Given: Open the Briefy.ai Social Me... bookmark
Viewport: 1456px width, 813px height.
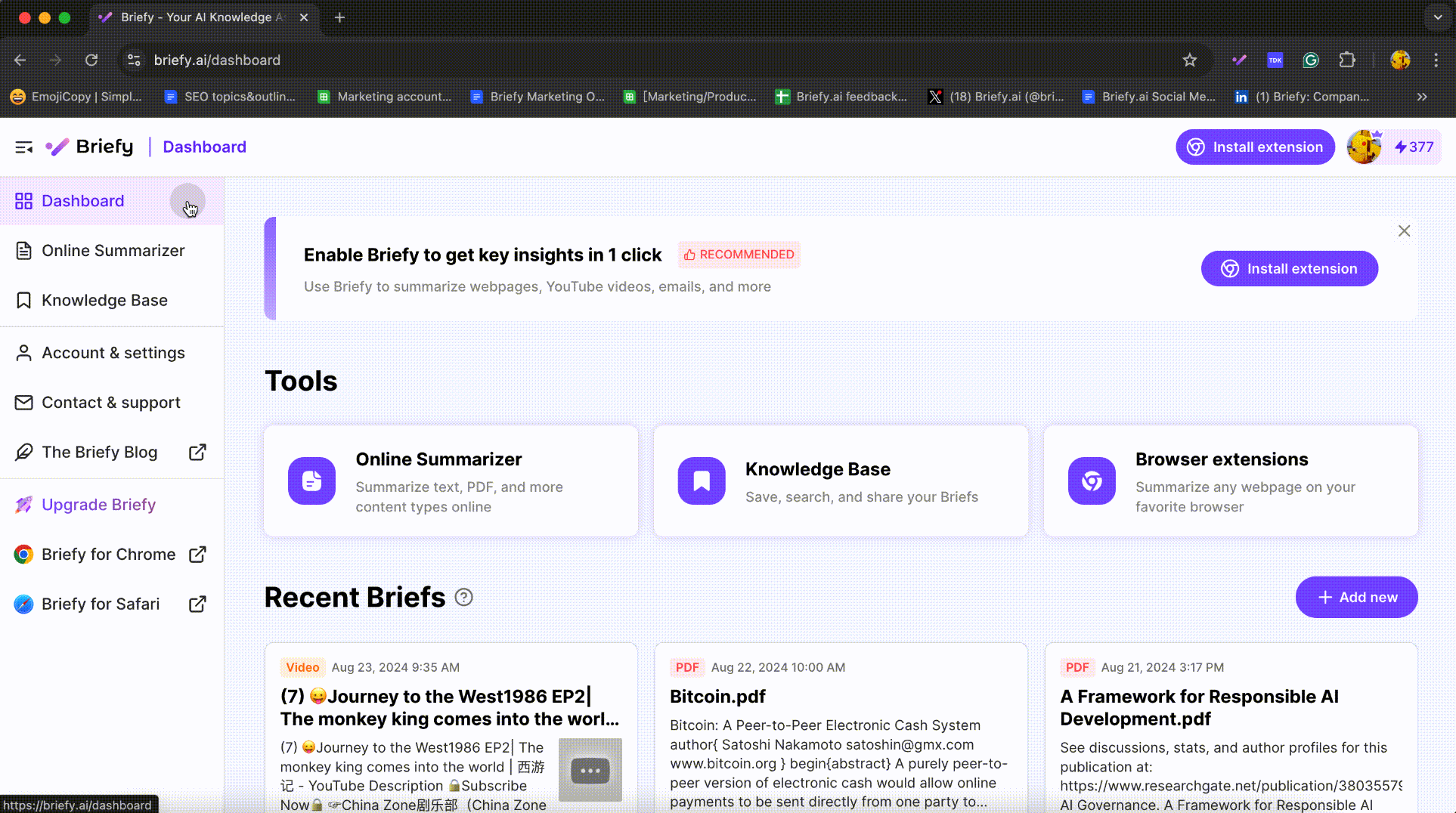Looking at the screenshot, I should [1148, 97].
